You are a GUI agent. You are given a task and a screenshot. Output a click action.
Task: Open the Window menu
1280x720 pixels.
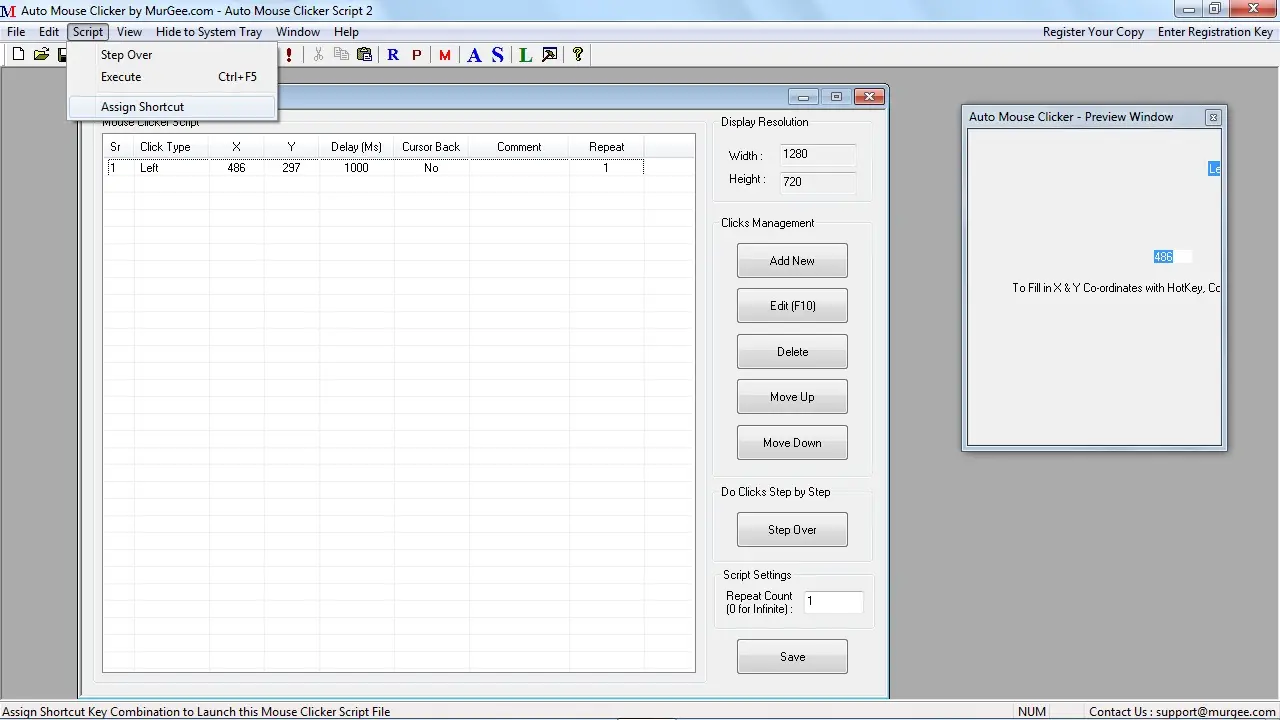[x=298, y=32]
